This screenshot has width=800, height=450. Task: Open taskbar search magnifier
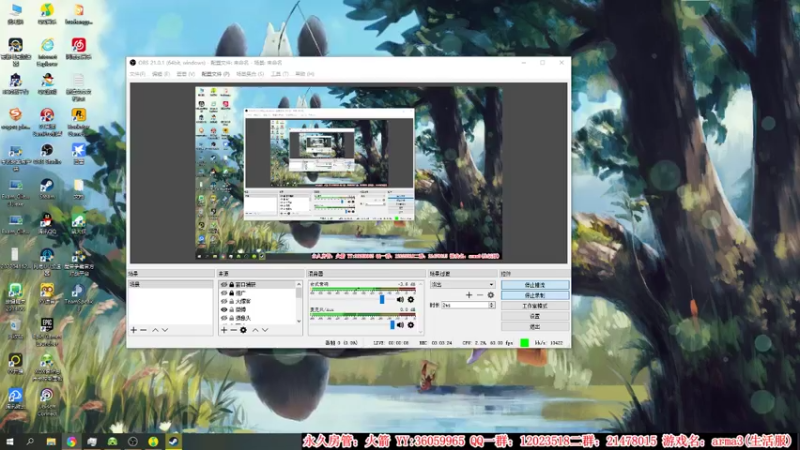click(30, 441)
